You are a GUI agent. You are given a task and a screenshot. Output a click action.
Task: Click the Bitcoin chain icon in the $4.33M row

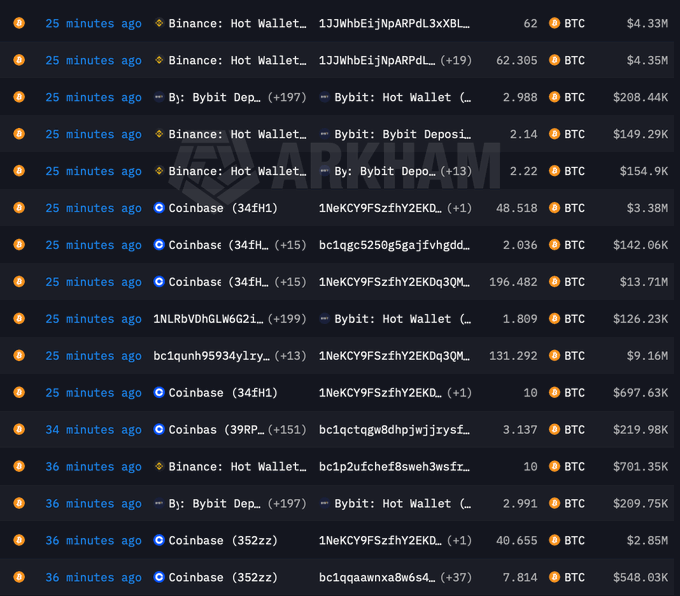[19, 23]
